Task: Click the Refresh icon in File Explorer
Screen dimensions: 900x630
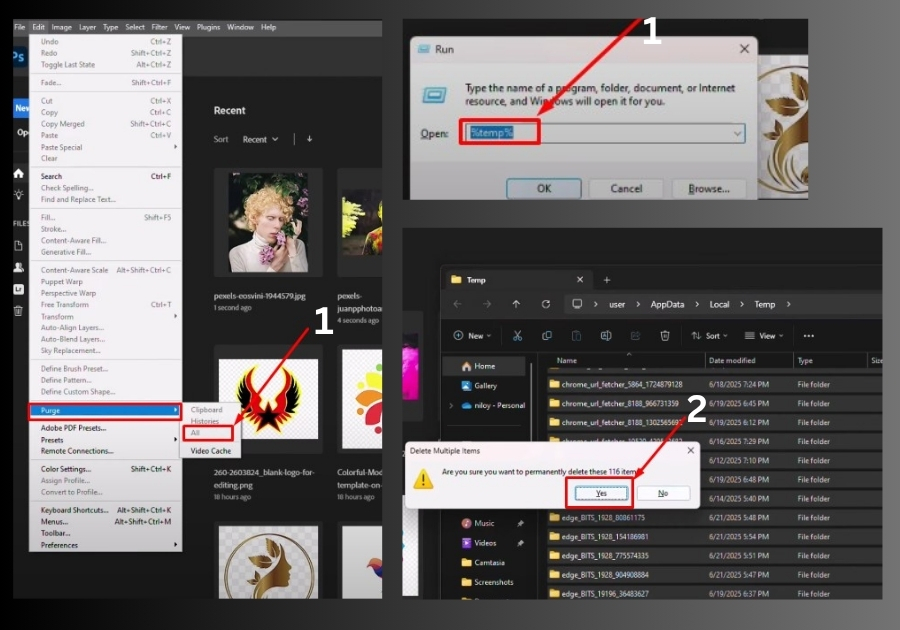Action: coord(546,304)
